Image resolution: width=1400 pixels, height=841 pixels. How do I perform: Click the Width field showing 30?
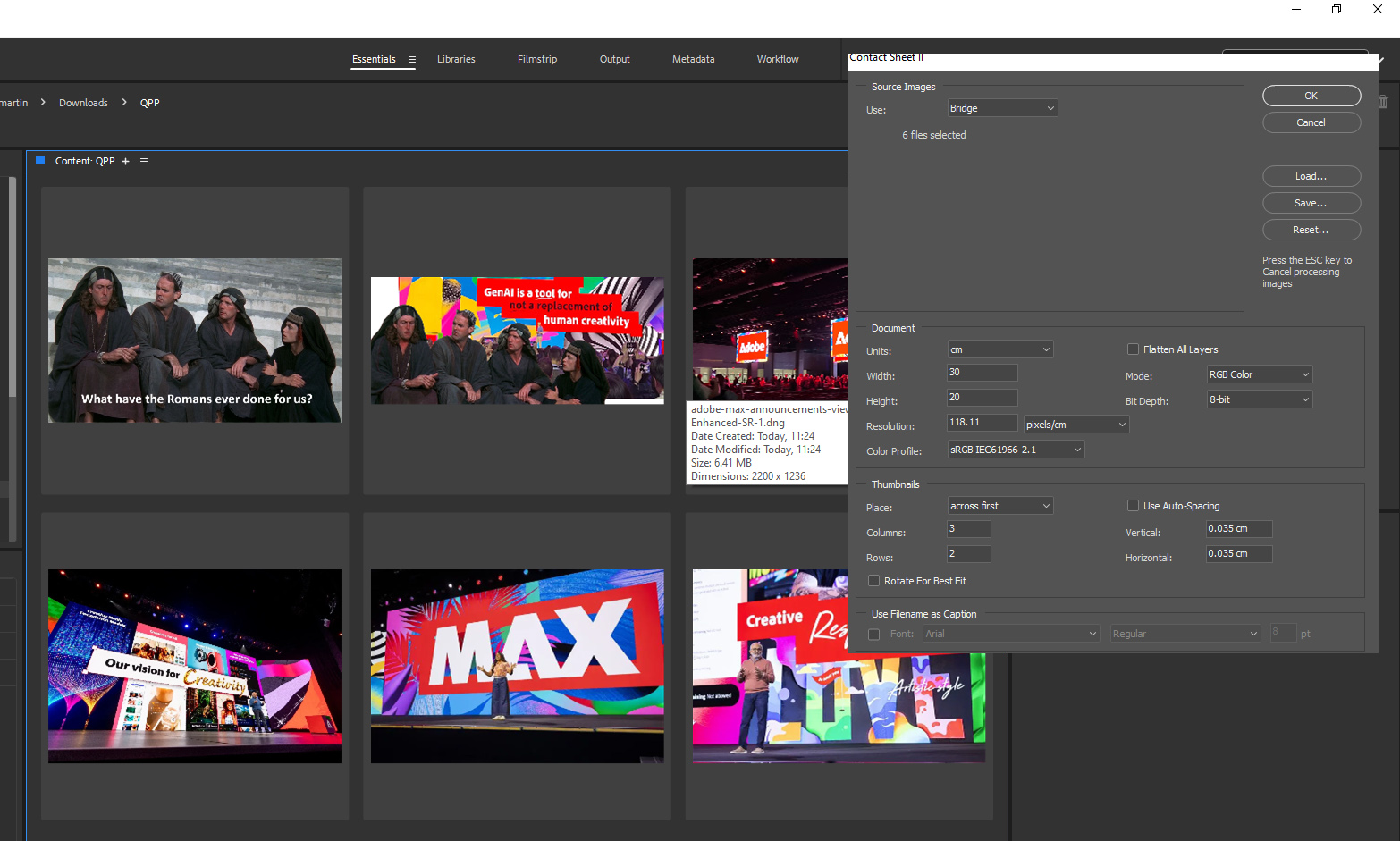(983, 373)
